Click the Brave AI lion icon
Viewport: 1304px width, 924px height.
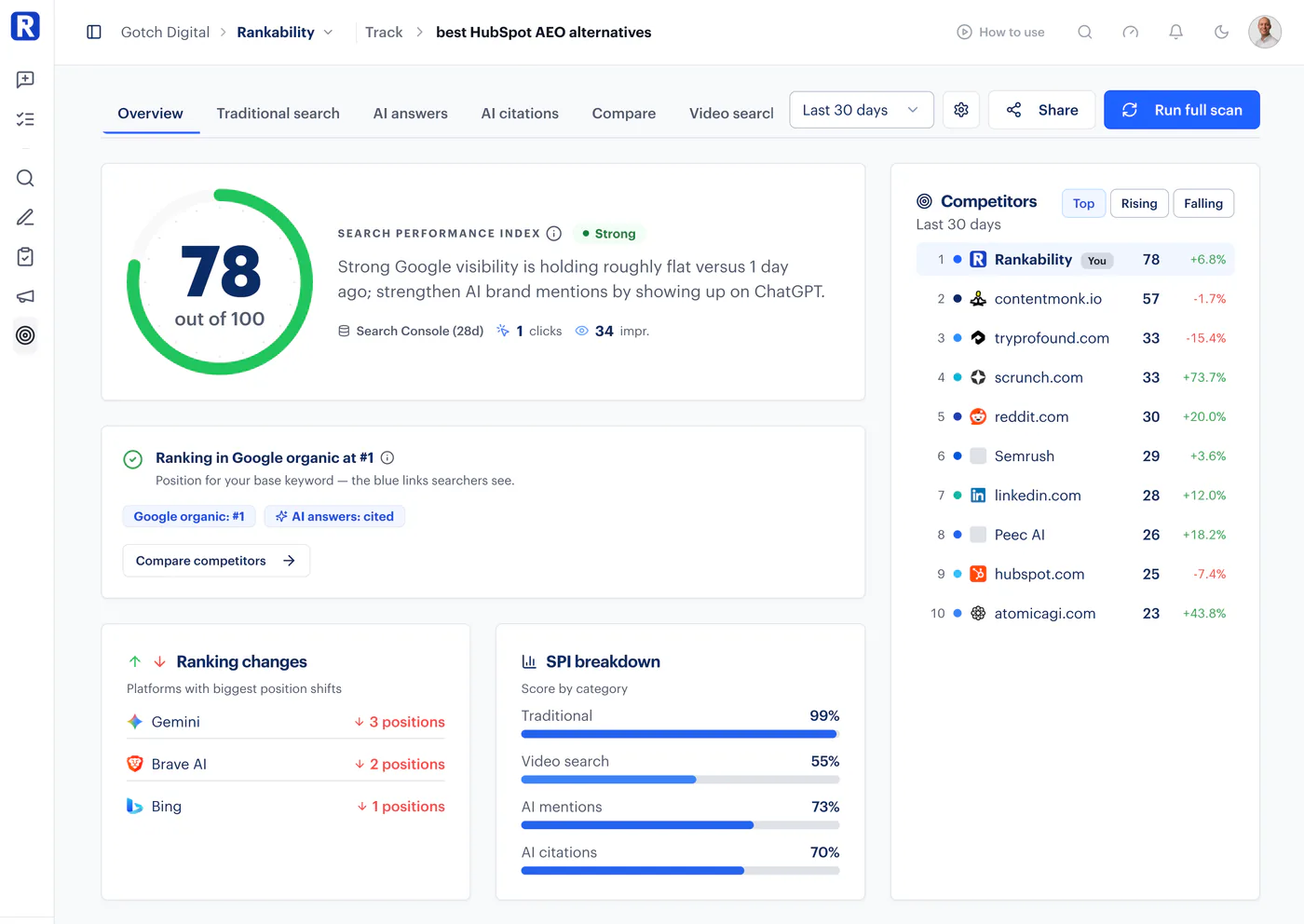[135, 764]
